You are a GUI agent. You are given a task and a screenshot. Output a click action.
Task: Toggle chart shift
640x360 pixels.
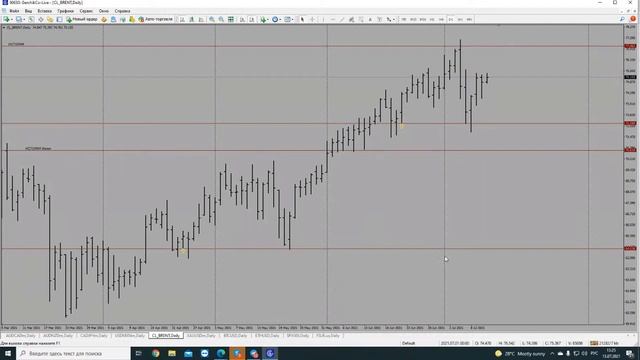coord(252,19)
